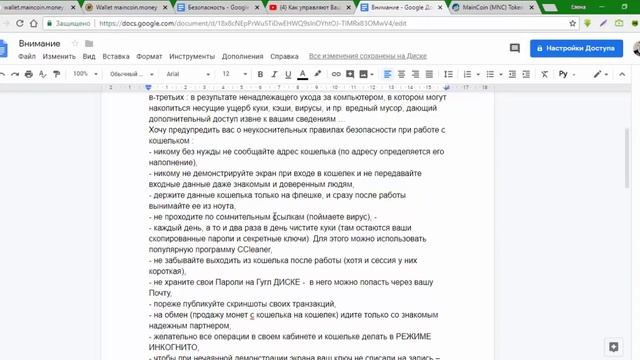
Task: Toggle bold formatting
Action: point(260,74)
